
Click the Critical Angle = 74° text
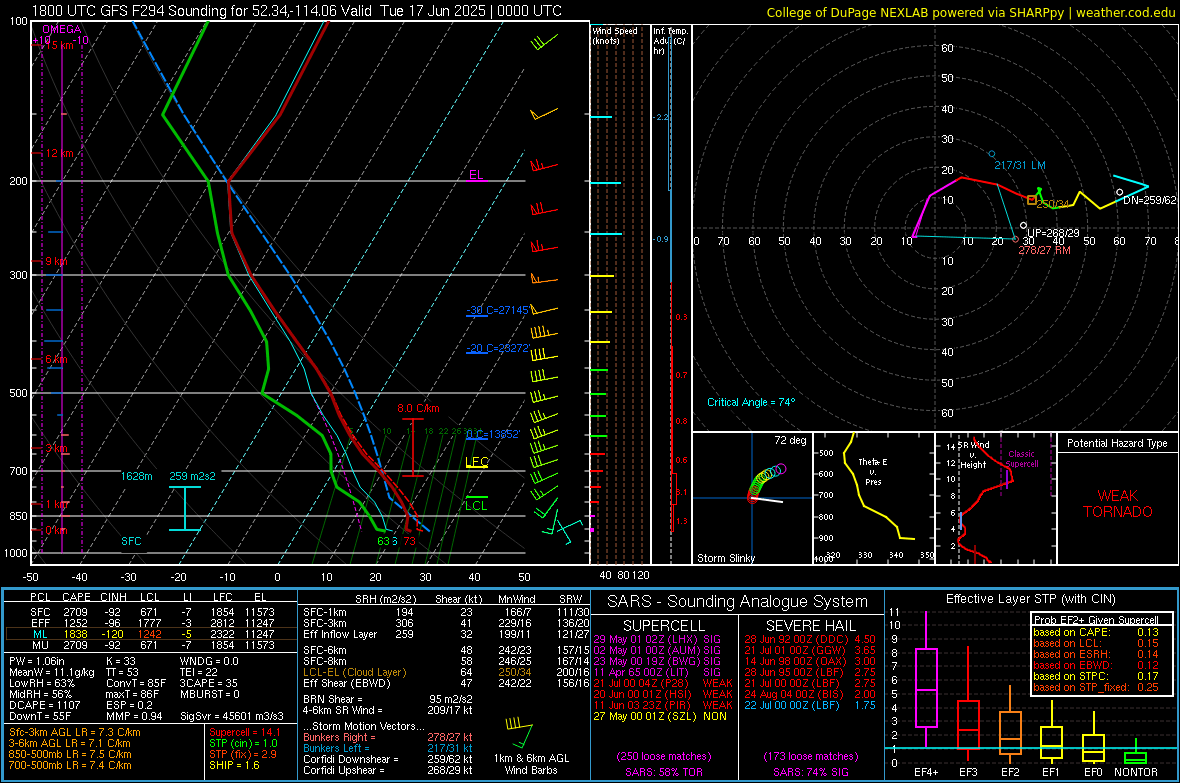pos(751,402)
